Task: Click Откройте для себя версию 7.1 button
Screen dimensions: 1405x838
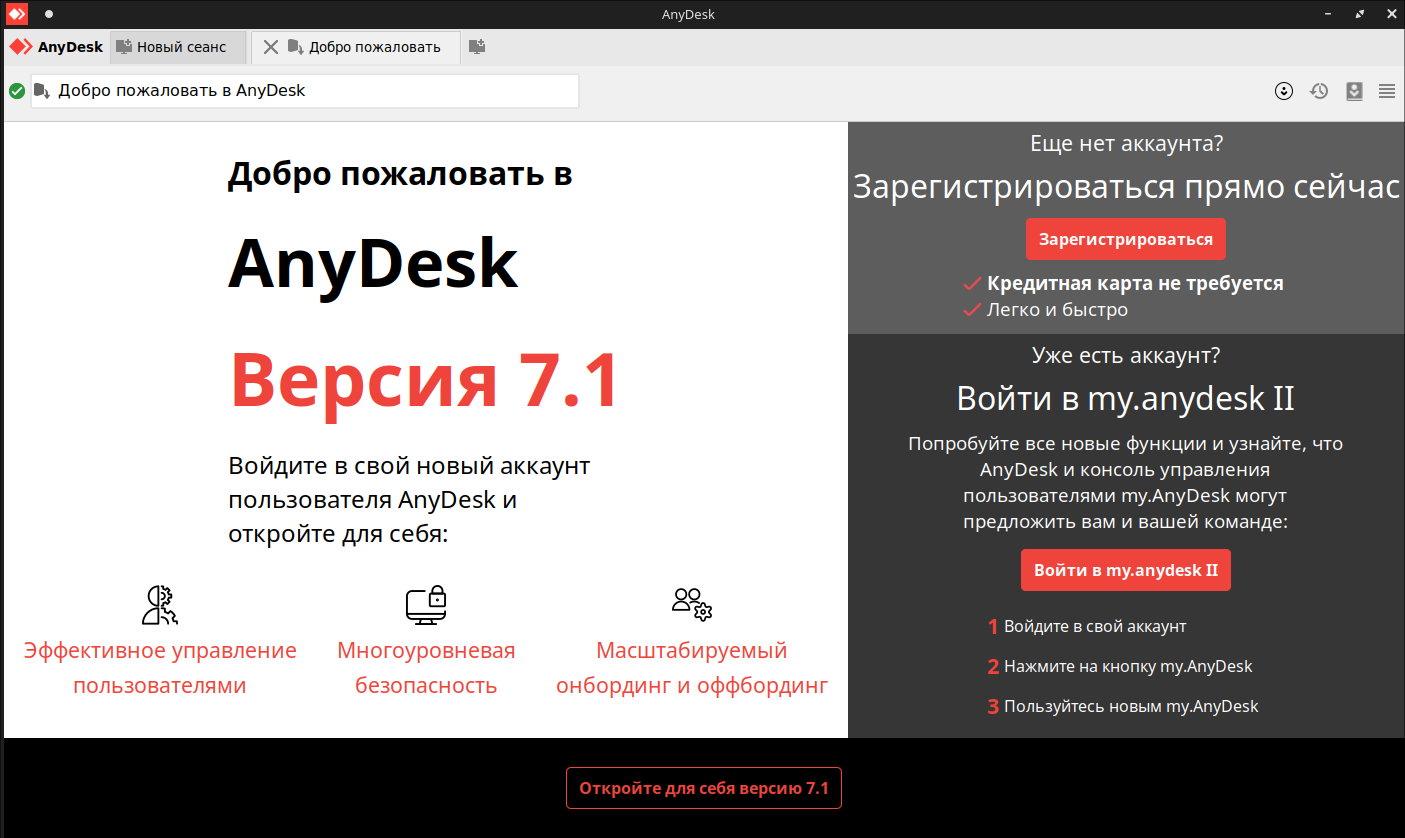Action: coord(703,788)
